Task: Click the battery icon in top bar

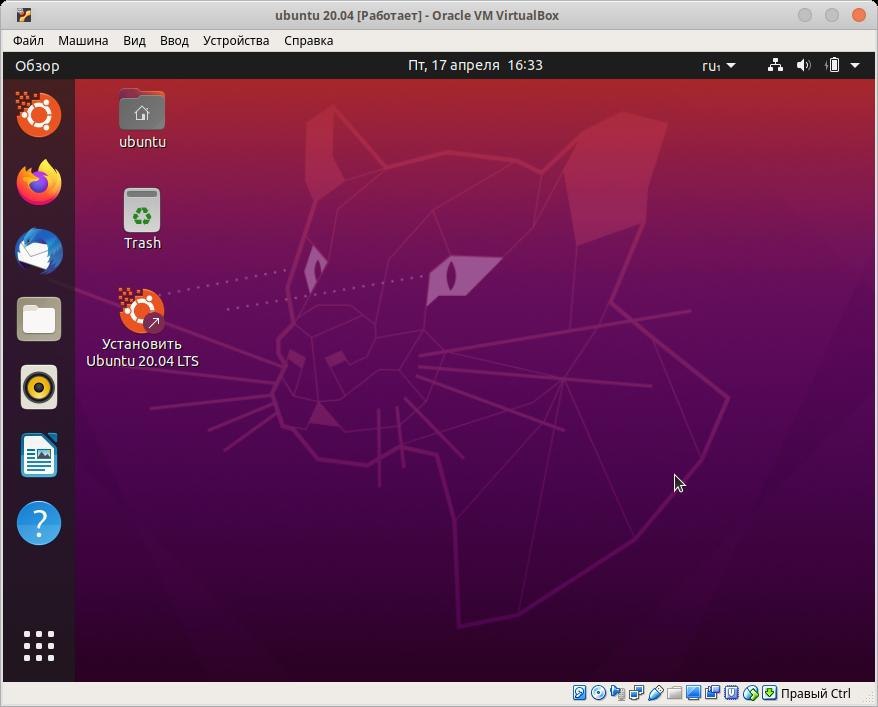Action: (x=833, y=65)
